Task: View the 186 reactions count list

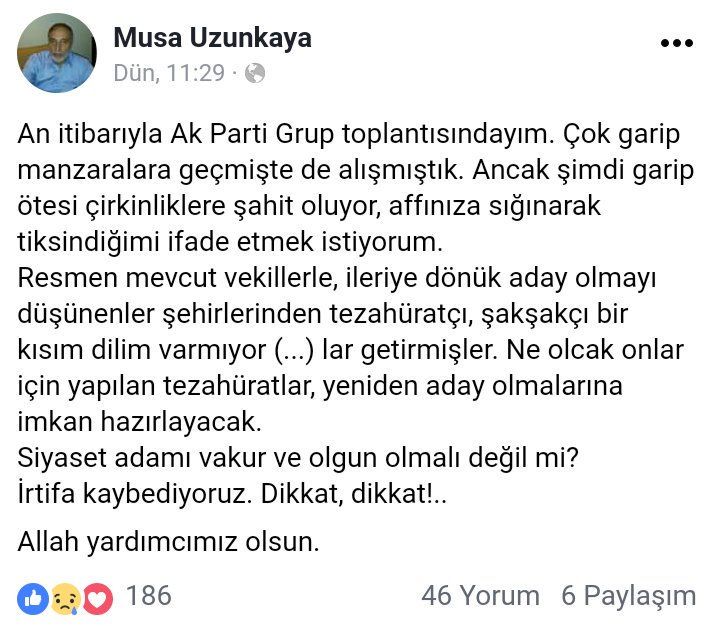Action: (149, 596)
